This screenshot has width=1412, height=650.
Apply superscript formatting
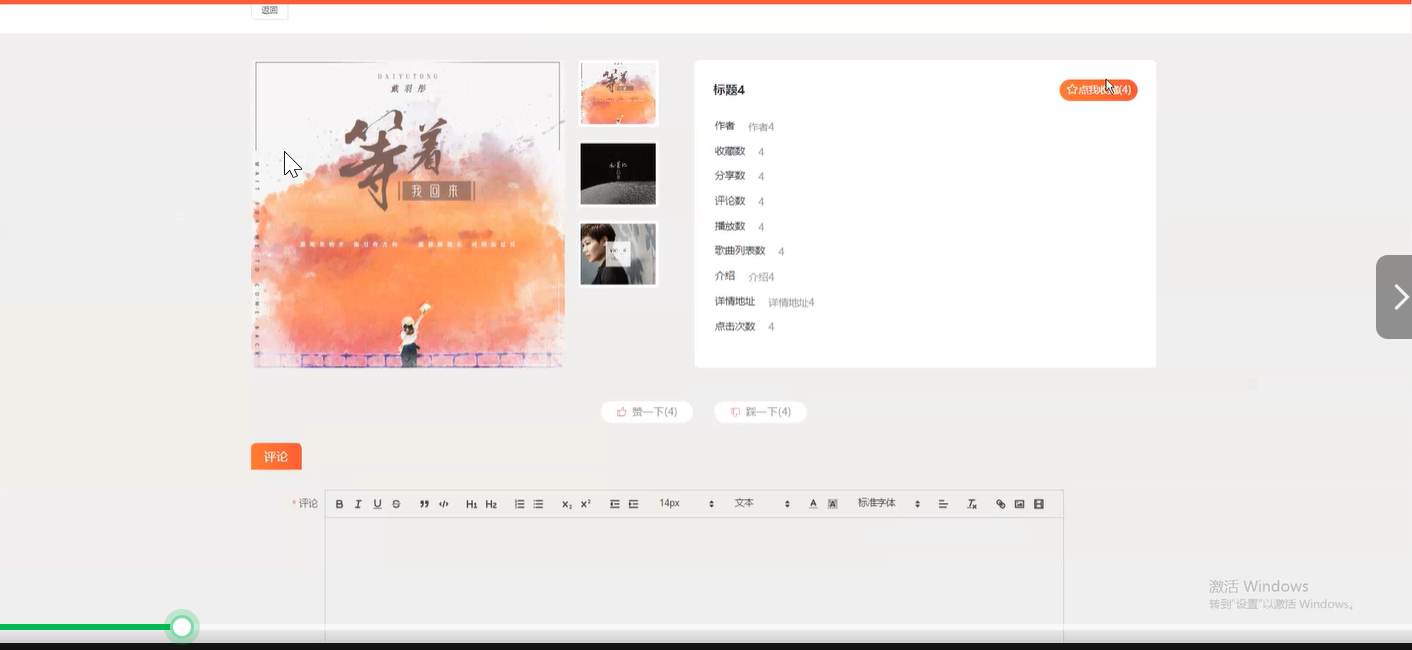586,504
